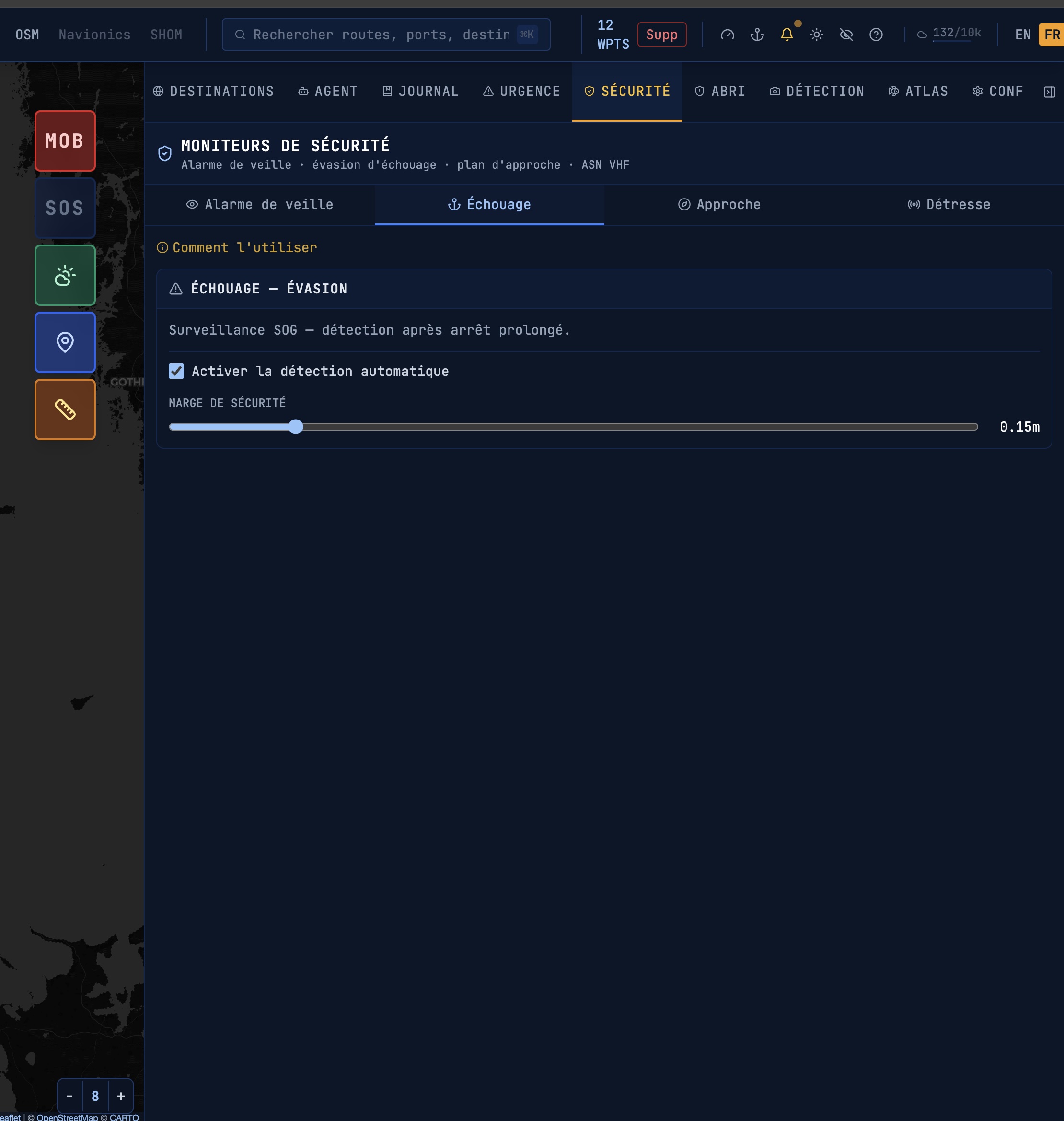Open the AGENT tab
The image size is (1064, 1121).
(x=328, y=91)
